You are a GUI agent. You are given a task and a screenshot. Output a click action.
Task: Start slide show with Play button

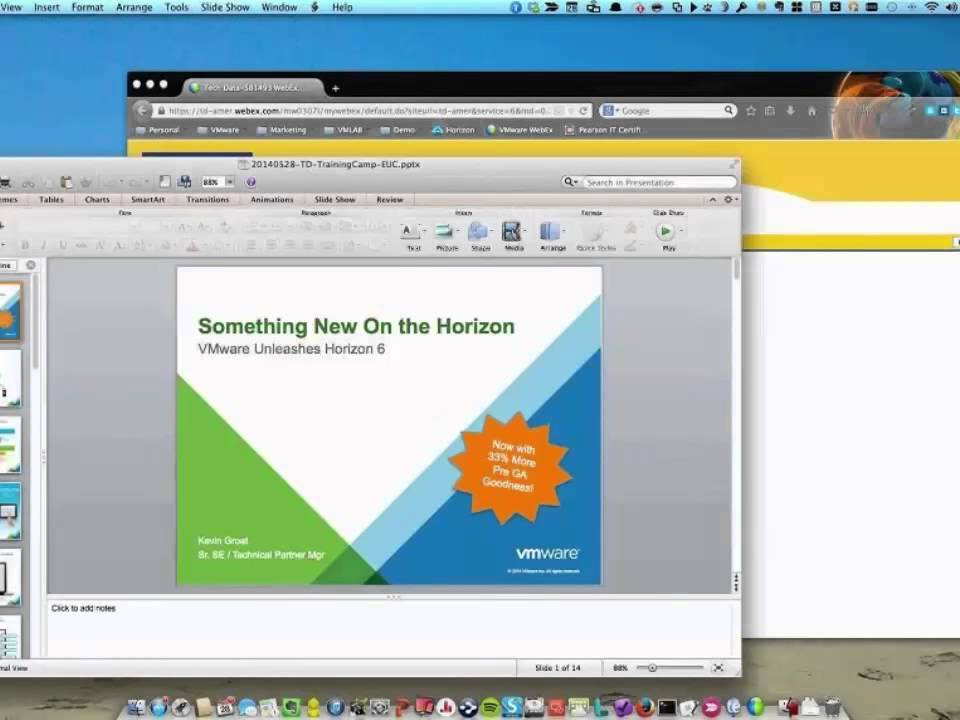[665, 231]
